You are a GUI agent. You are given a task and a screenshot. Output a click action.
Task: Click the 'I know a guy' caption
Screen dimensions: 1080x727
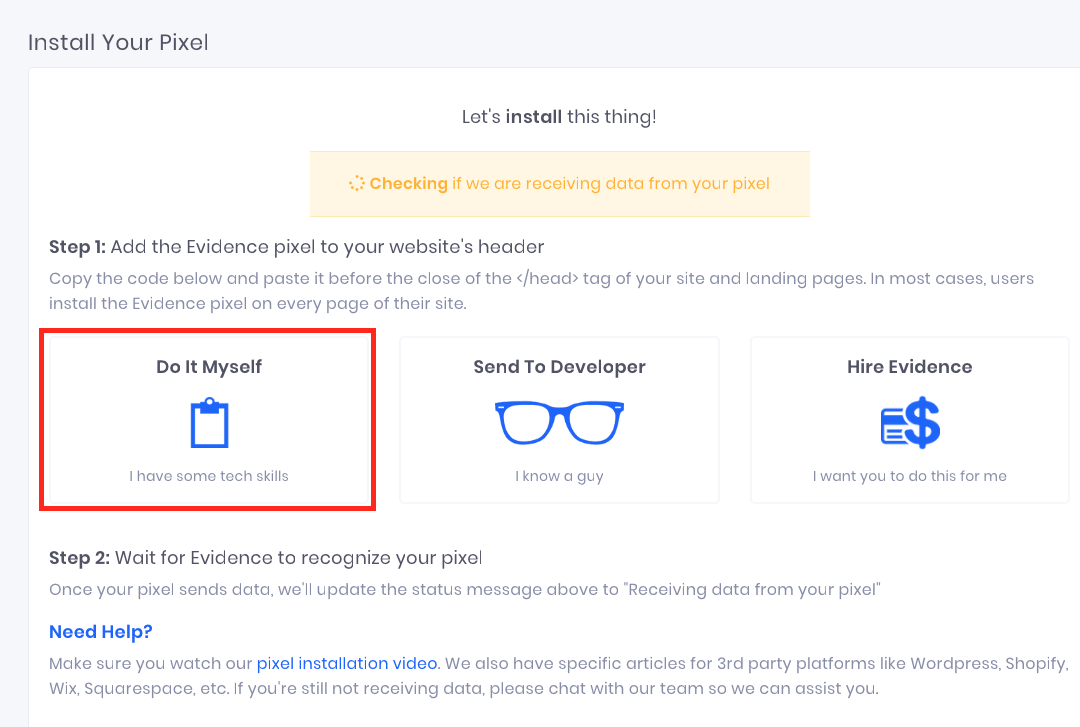559,476
